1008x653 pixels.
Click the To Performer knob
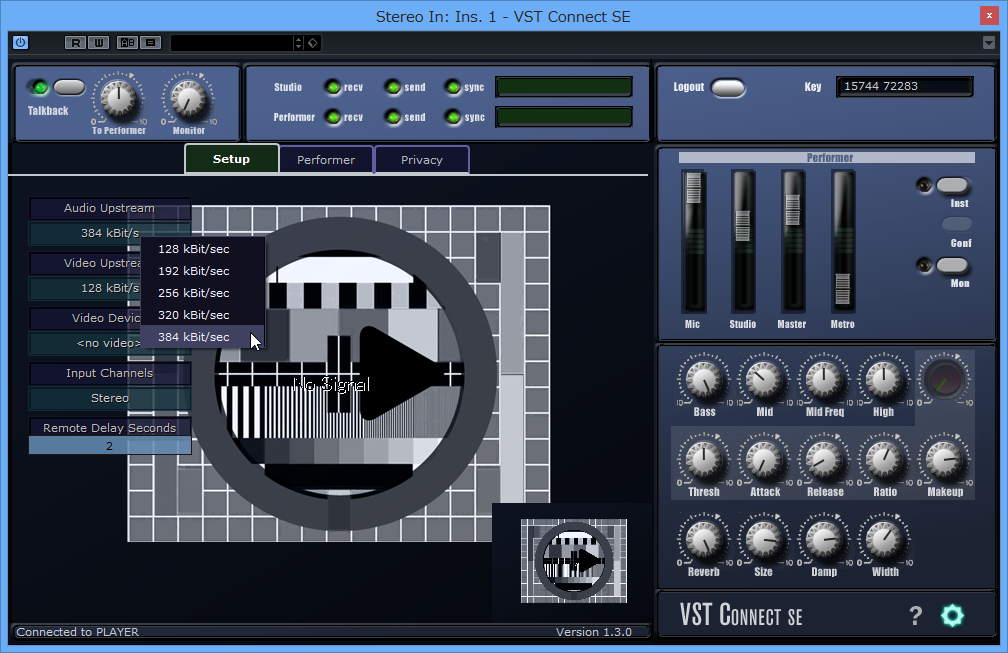[119, 99]
